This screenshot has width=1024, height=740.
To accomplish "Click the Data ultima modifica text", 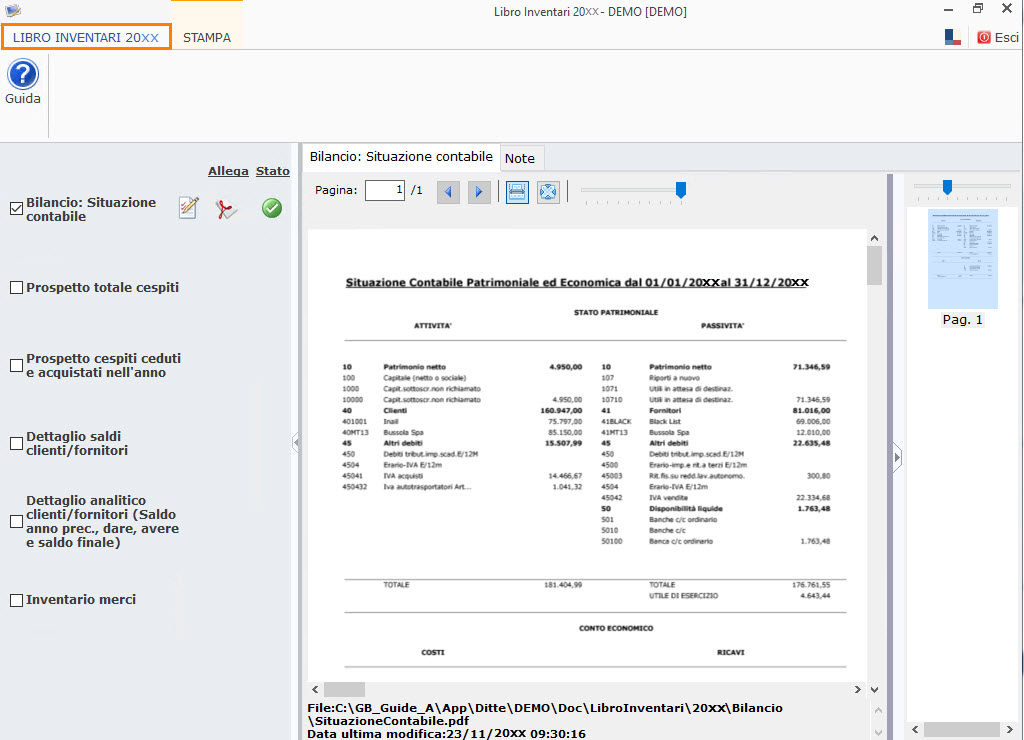I will tap(447, 733).
